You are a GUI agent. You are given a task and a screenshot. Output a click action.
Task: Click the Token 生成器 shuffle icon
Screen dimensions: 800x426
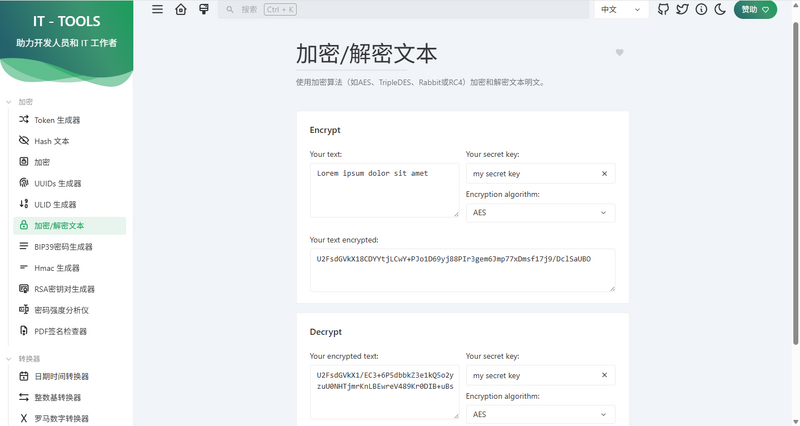[x=23, y=119]
